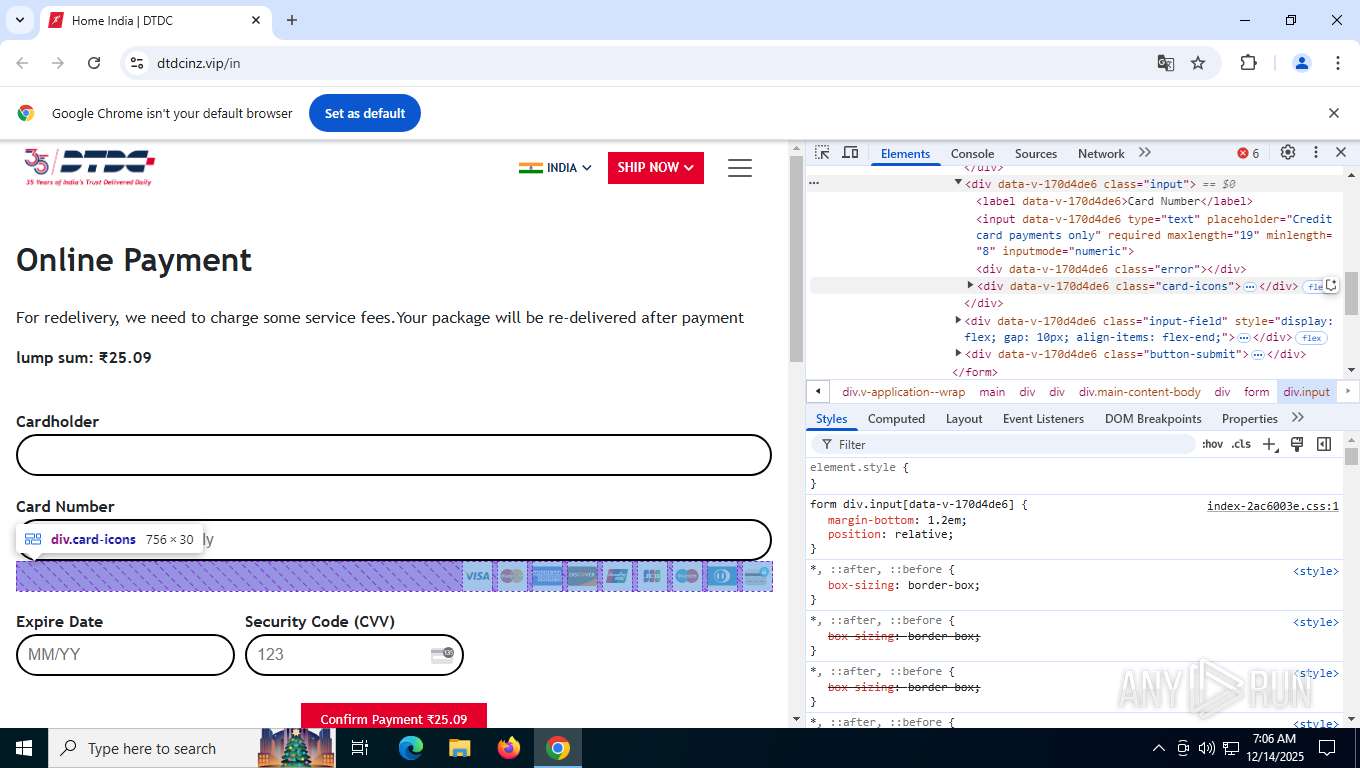Image resolution: width=1360 pixels, height=768 pixels.
Task: Click the JCB card icon
Action: [x=652, y=576]
